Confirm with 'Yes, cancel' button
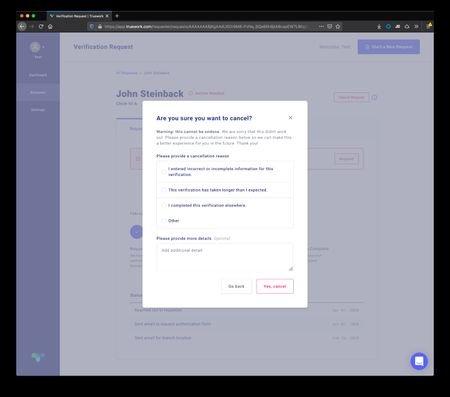 tap(275, 286)
